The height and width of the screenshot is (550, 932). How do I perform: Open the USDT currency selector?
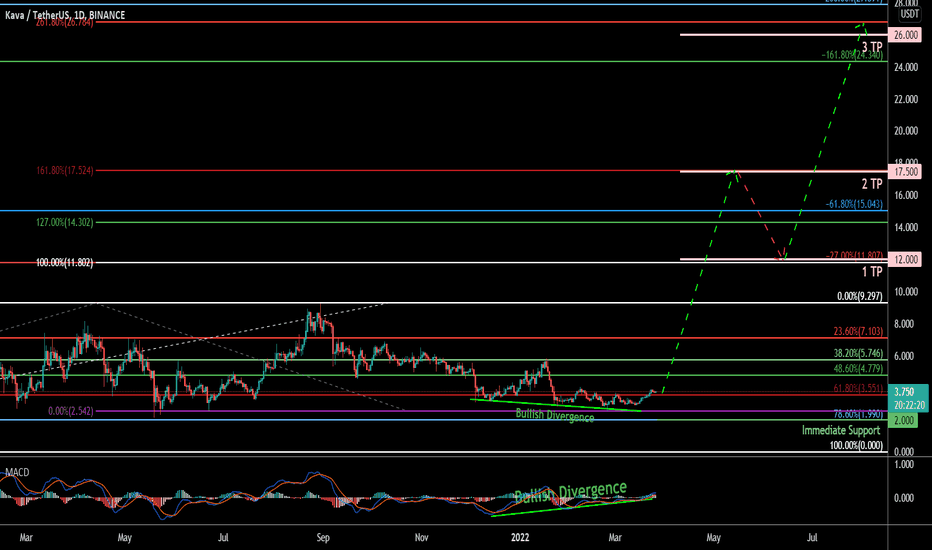point(909,14)
